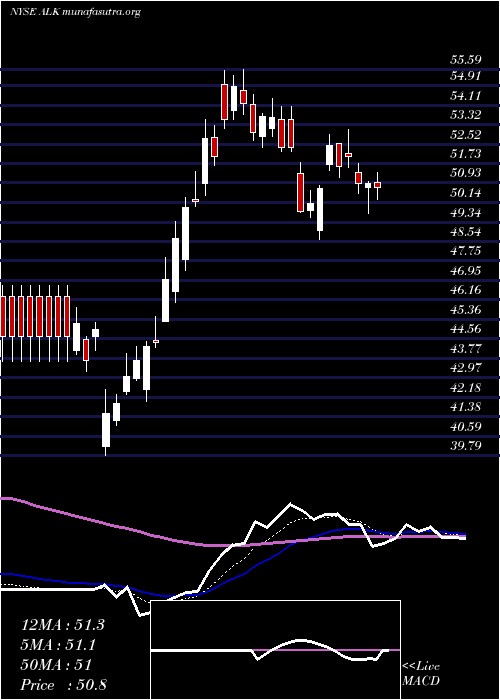Image resolution: width=500 pixels, height=700 pixels.
Task: Click the Price : 50.8 readout
Action: (x=63, y=685)
